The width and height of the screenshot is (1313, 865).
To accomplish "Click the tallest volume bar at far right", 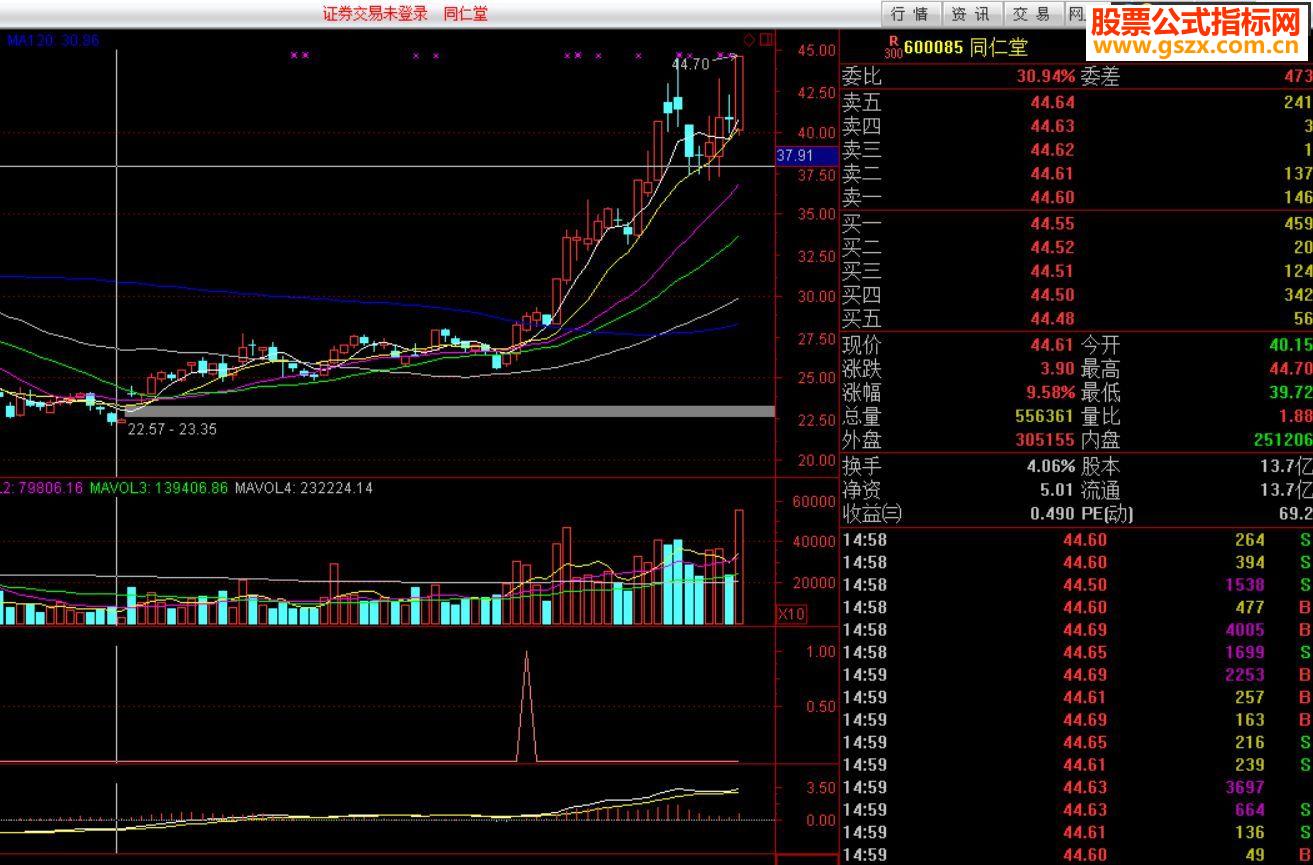I will tap(739, 567).
